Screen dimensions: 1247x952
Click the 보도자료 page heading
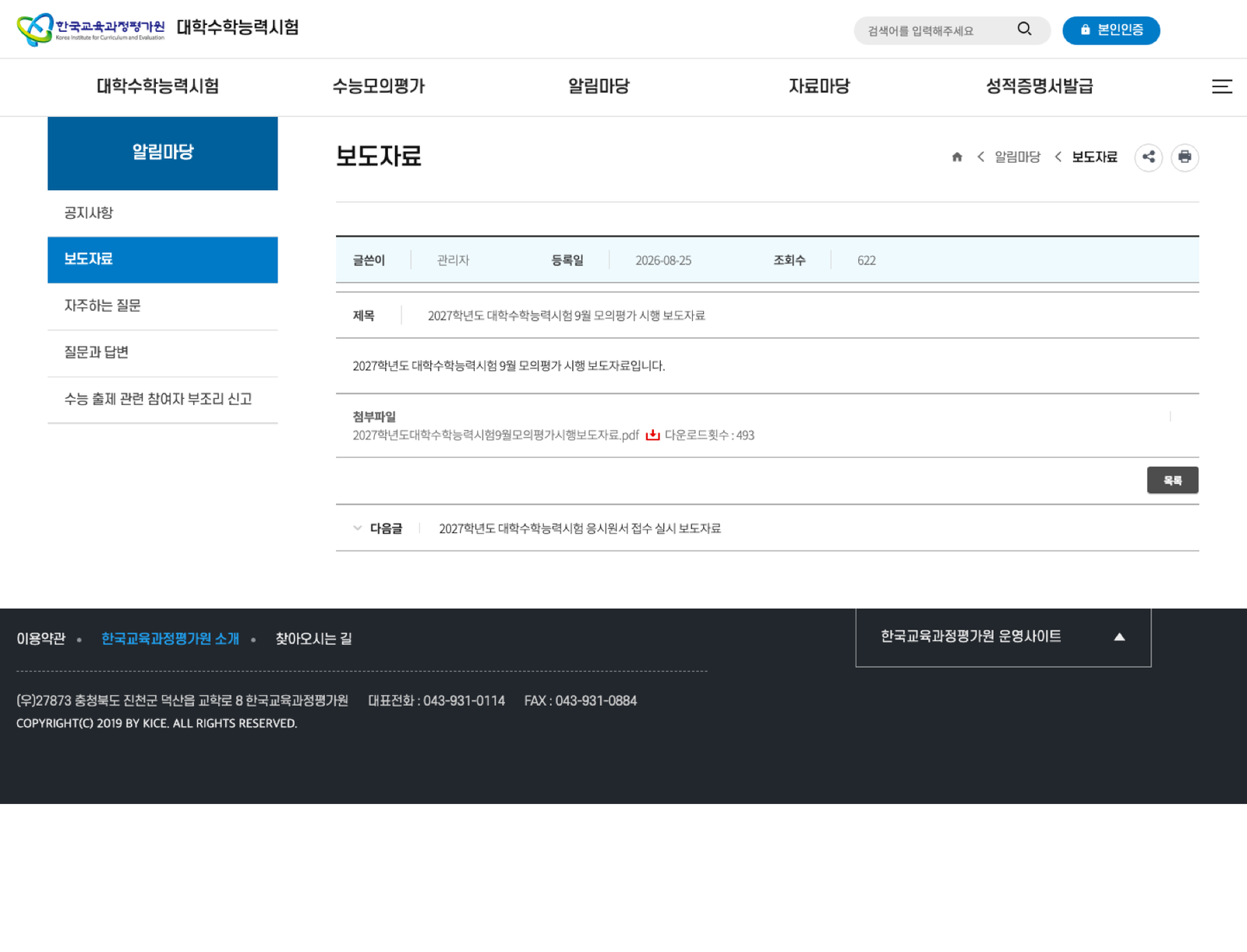(379, 157)
